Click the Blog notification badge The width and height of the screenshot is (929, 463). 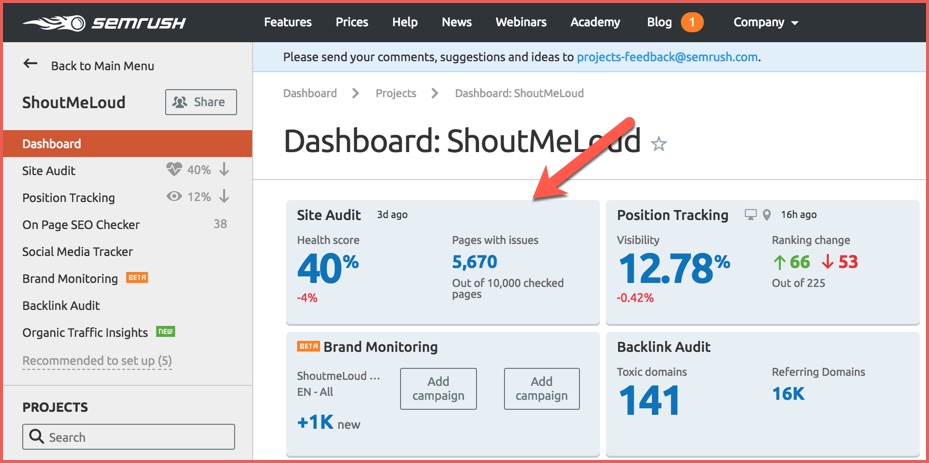pos(691,22)
